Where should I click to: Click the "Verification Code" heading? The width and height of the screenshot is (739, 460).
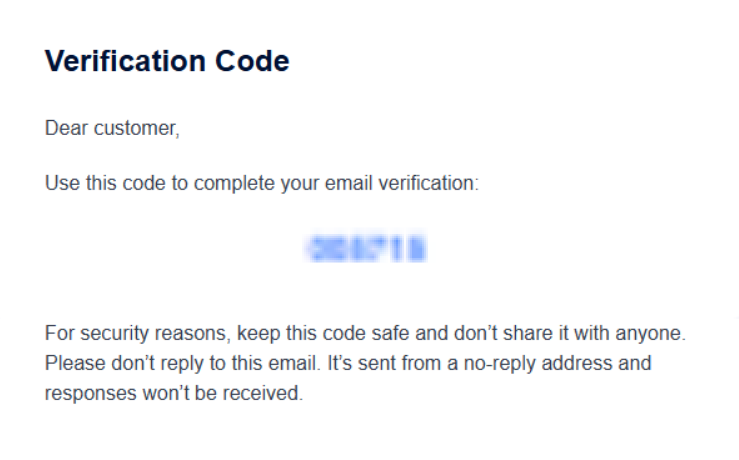(167, 62)
